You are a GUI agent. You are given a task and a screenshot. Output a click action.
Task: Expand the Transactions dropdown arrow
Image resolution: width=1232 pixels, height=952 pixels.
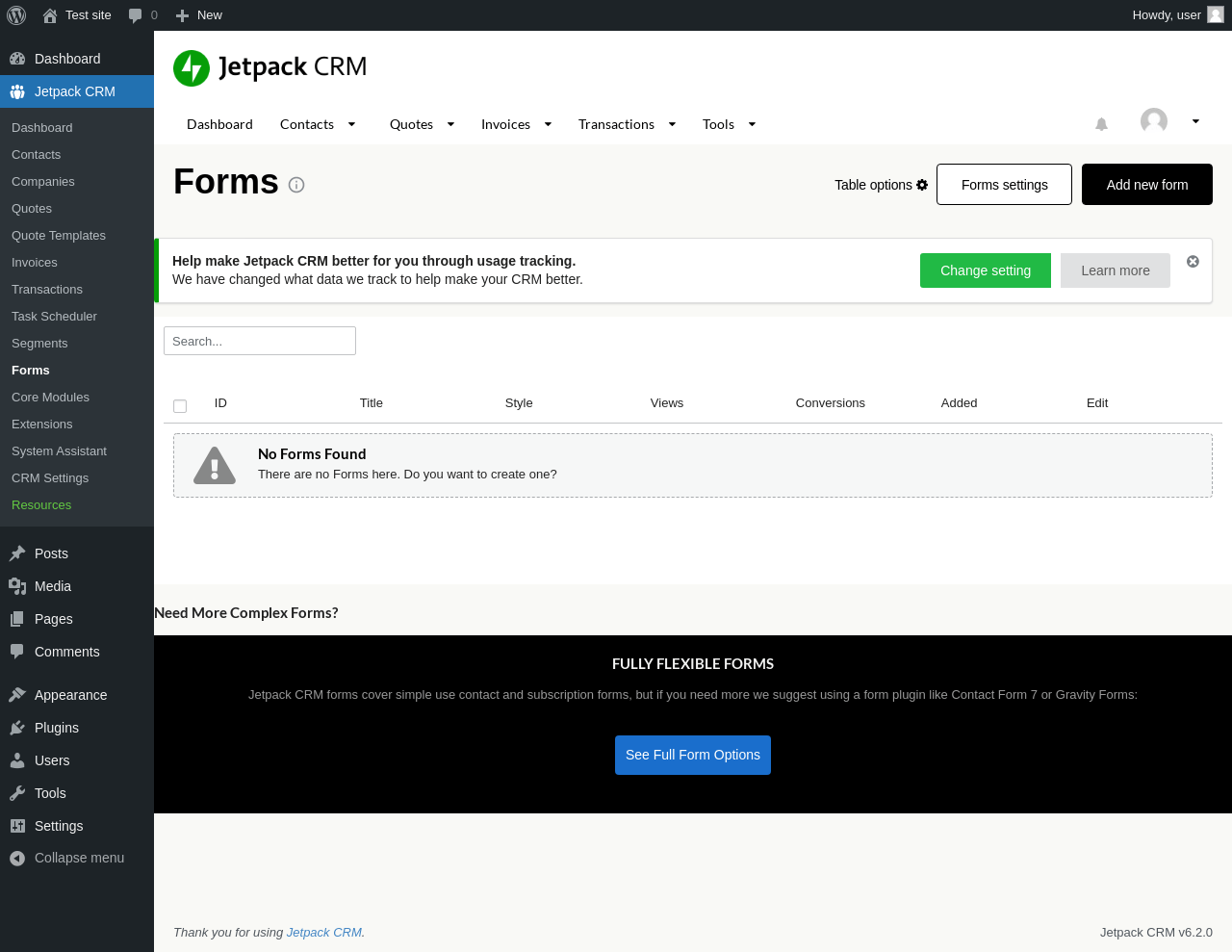(672, 124)
